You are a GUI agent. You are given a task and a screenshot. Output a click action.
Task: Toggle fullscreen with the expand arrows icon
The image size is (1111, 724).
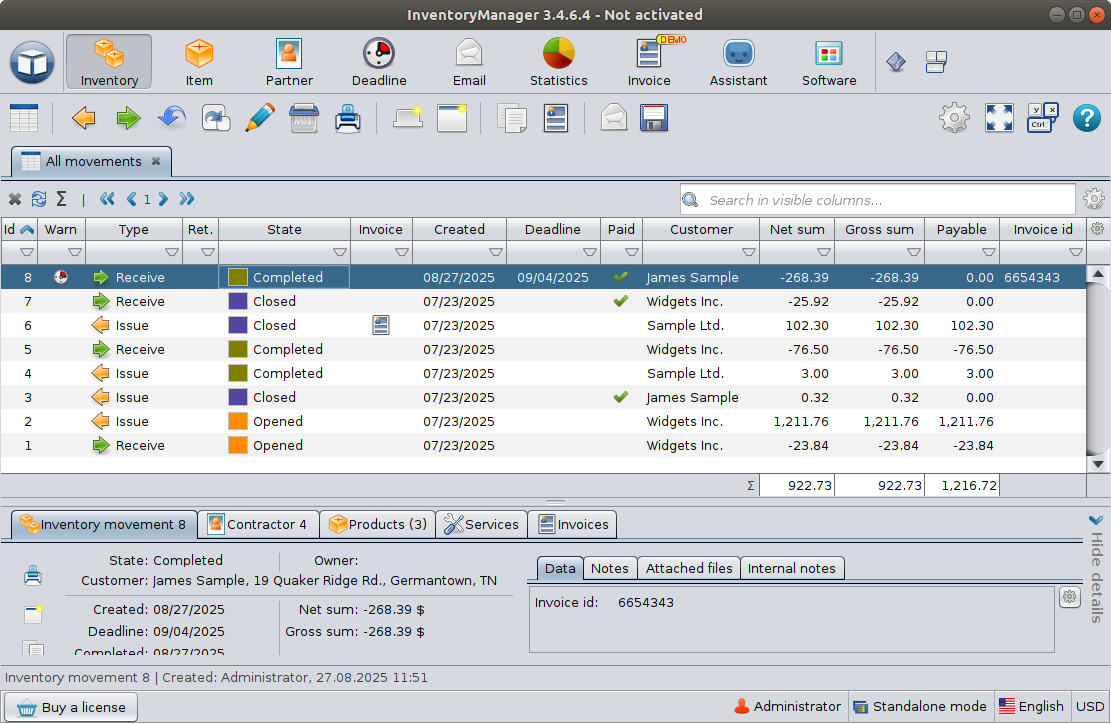999,118
